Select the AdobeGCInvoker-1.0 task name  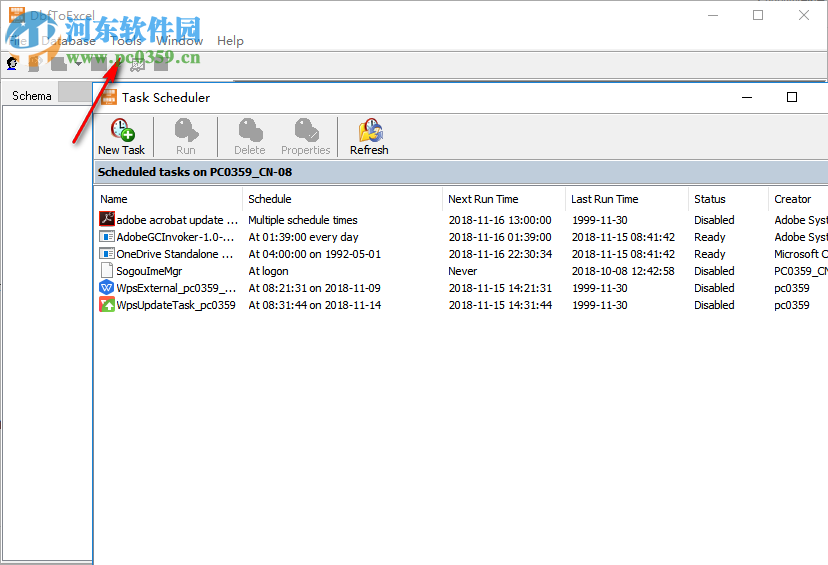[x=175, y=237]
